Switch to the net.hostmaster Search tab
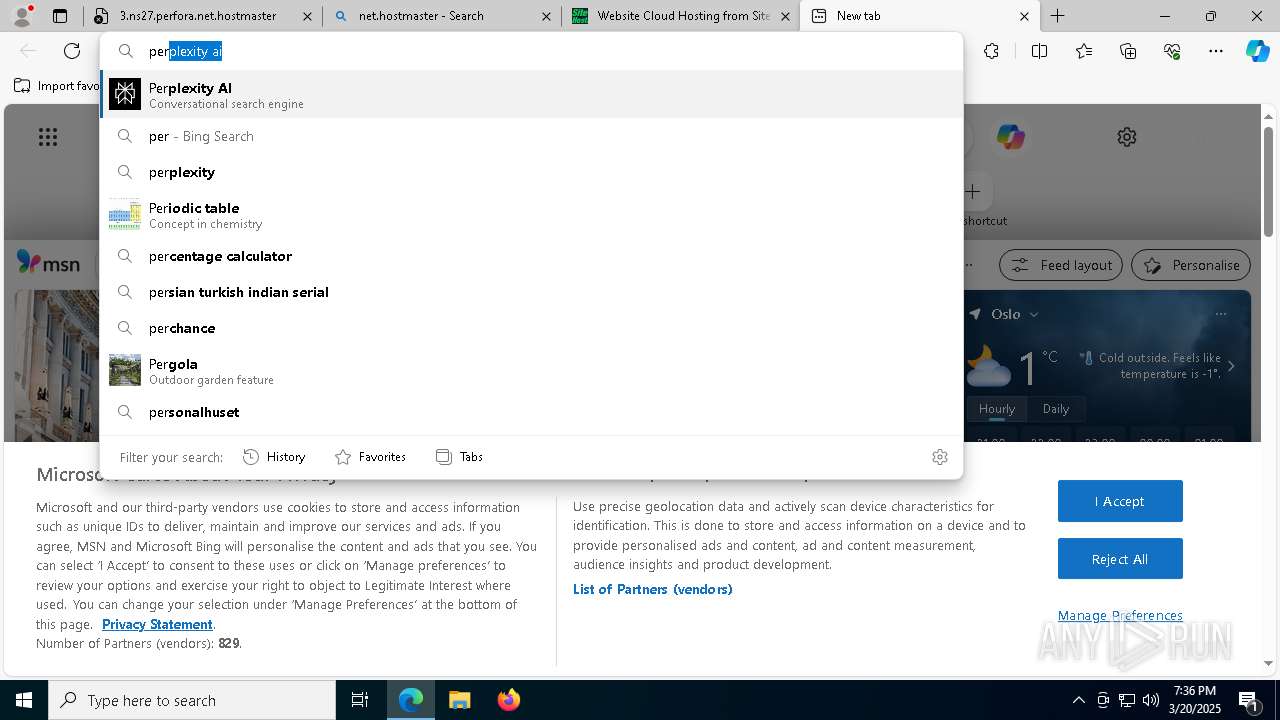 pos(442,16)
